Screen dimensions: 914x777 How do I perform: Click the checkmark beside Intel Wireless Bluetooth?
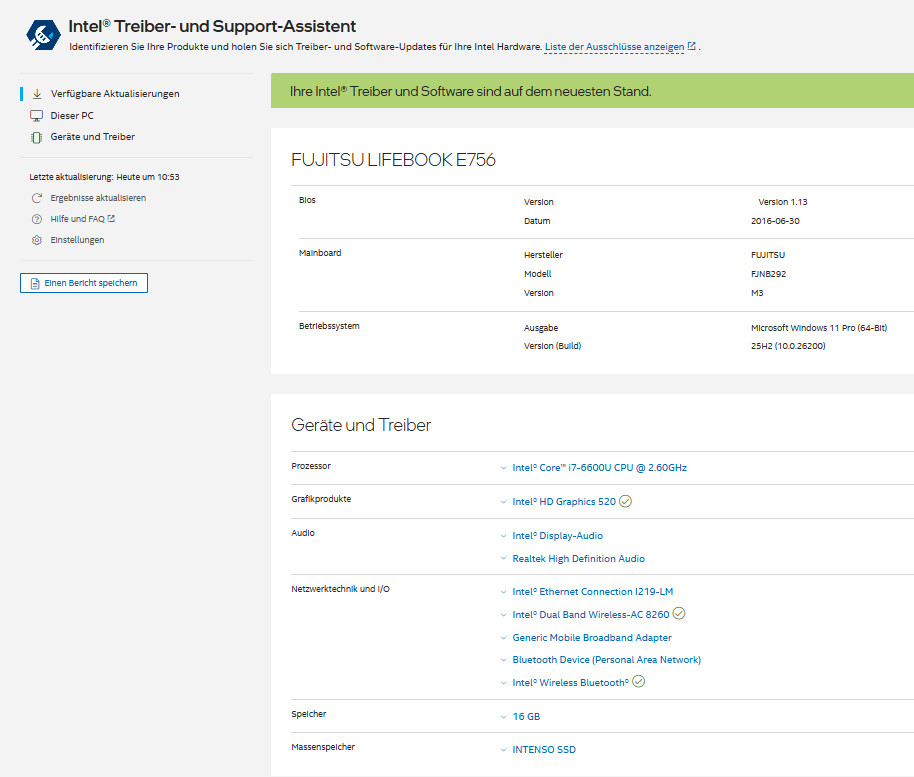click(639, 682)
